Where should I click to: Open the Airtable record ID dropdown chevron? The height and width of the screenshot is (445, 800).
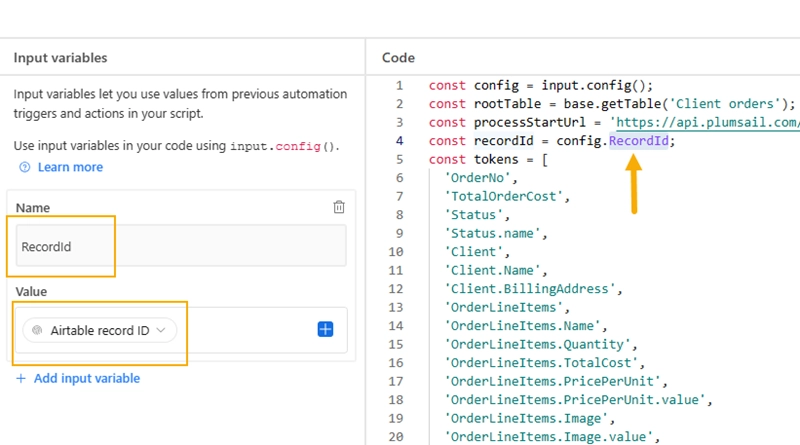click(161, 330)
